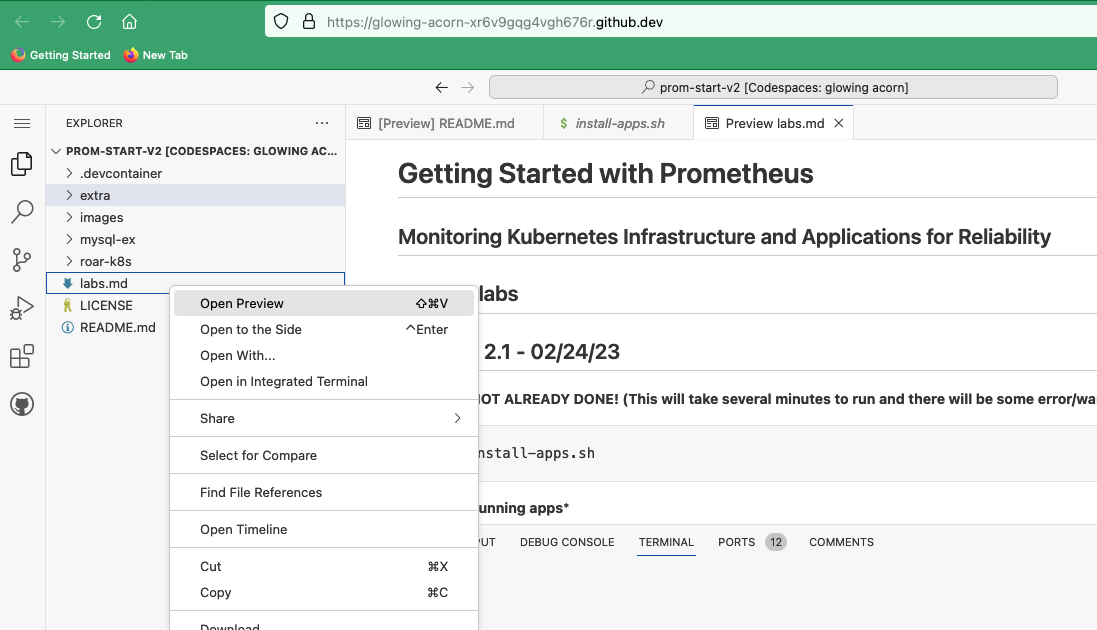
Task: Open the GitHub view icon
Action: point(21,404)
